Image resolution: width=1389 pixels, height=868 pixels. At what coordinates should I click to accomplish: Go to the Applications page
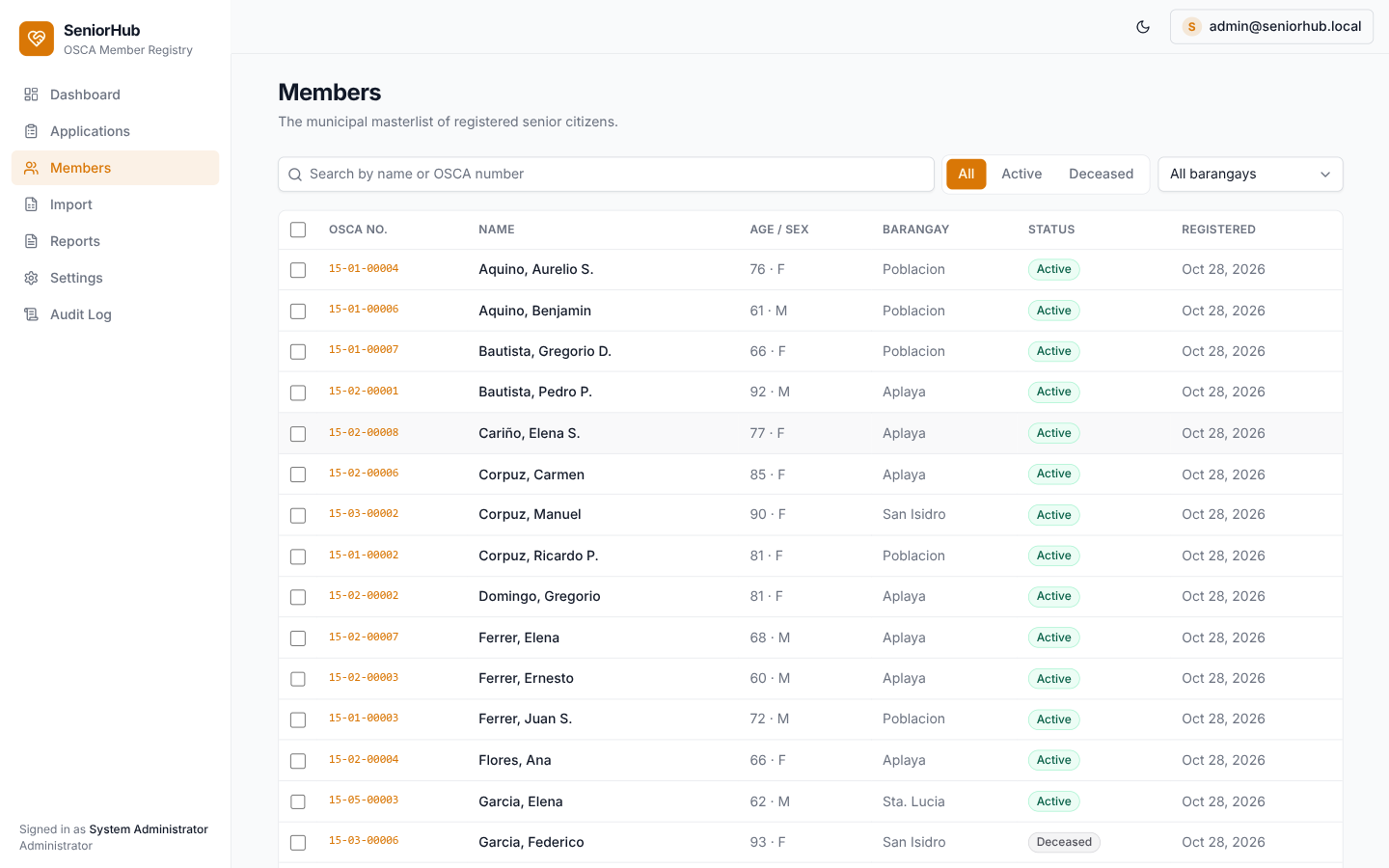[115, 131]
